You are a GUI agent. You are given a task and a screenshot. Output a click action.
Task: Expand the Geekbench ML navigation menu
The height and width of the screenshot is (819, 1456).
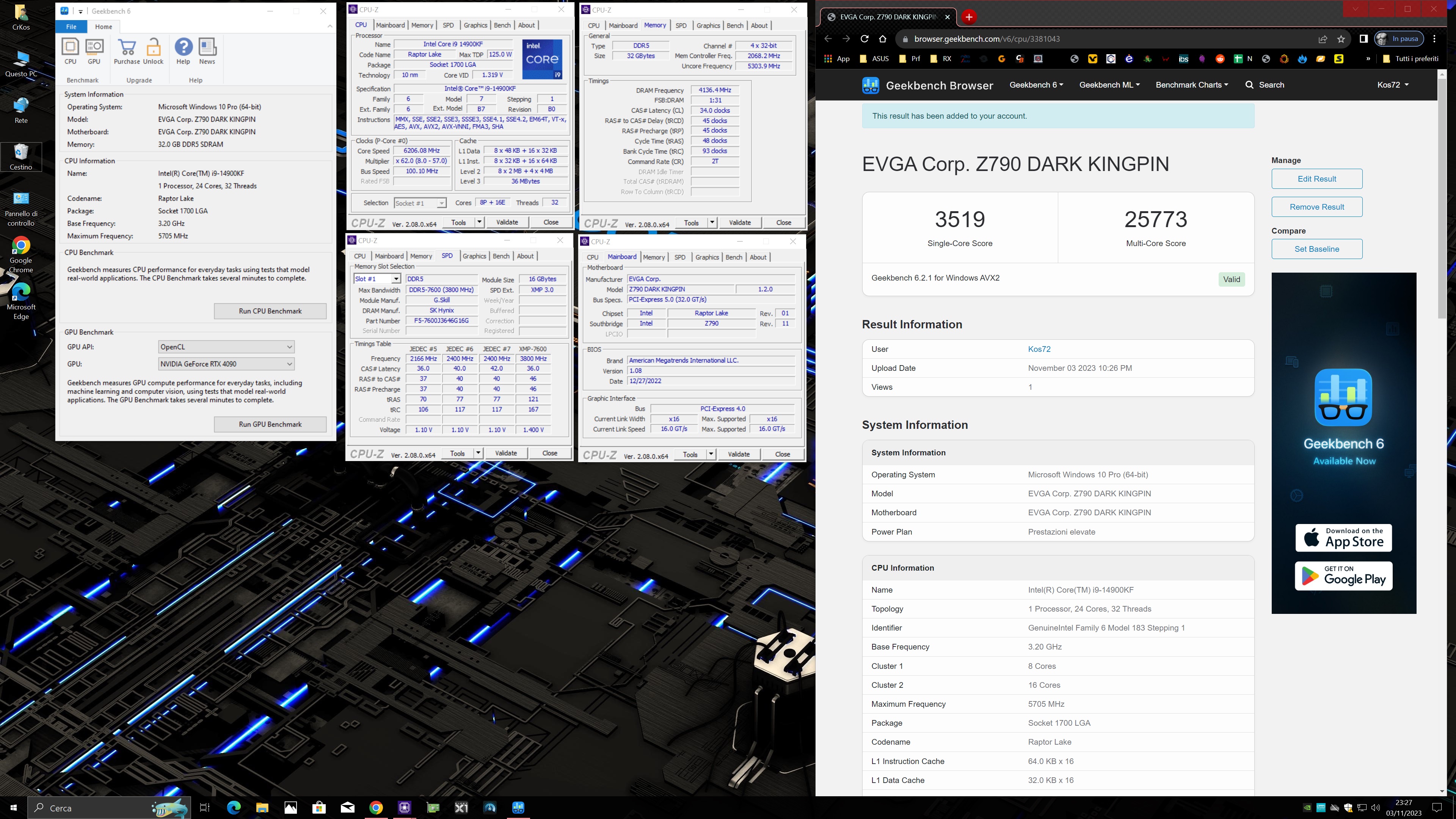(x=1109, y=85)
